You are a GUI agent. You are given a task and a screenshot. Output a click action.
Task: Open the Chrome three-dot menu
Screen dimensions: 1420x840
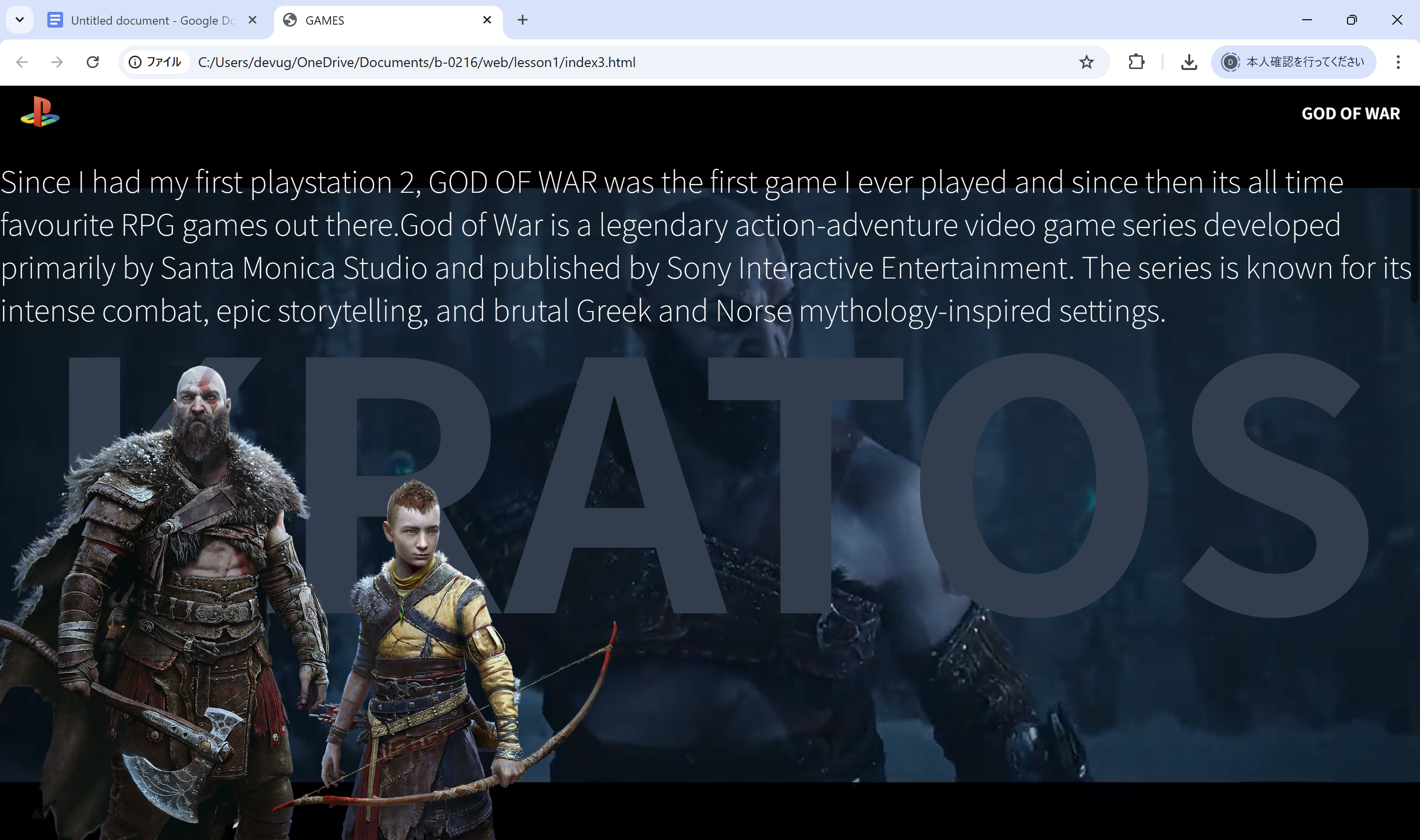(1398, 62)
